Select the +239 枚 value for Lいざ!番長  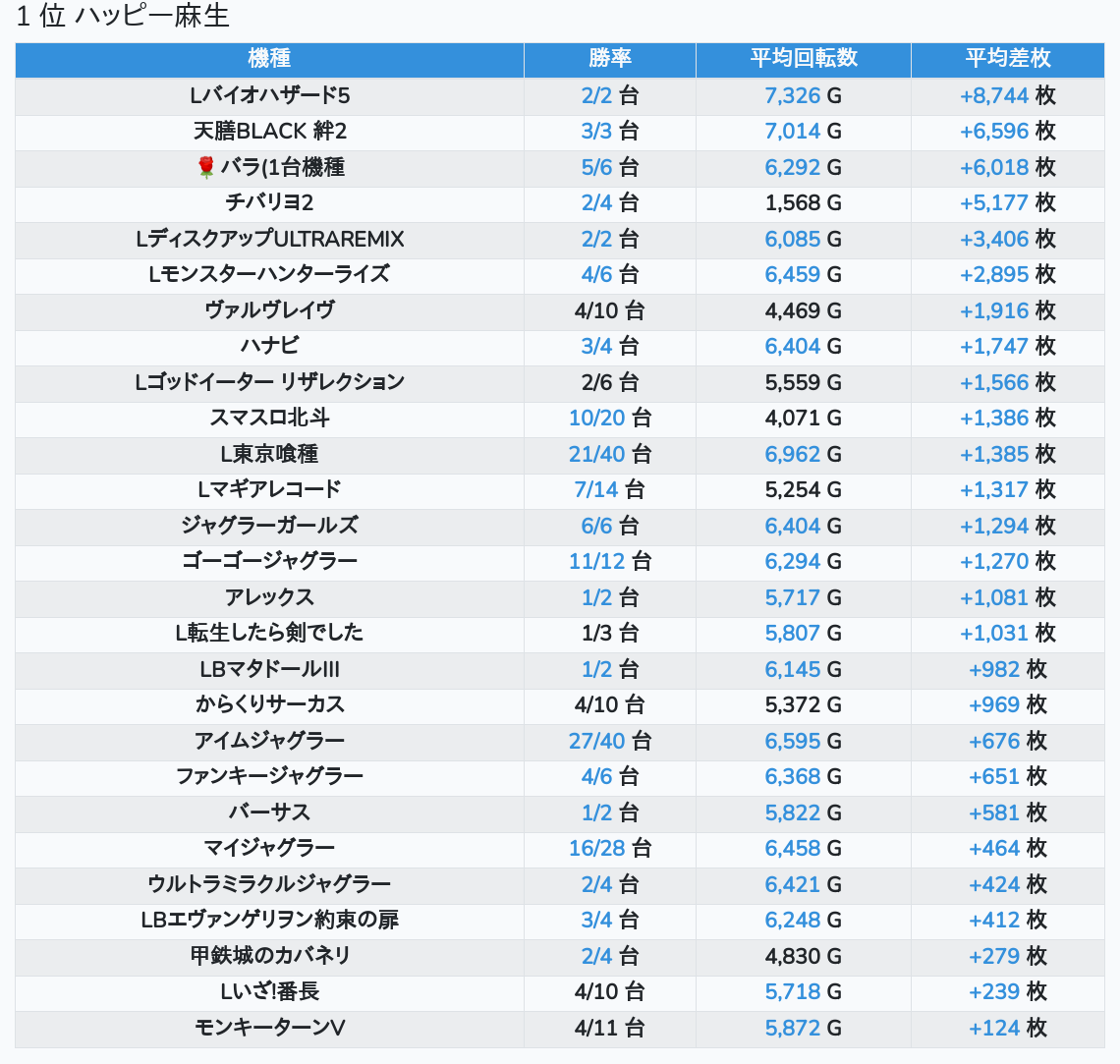pyautogui.click(x=1008, y=992)
